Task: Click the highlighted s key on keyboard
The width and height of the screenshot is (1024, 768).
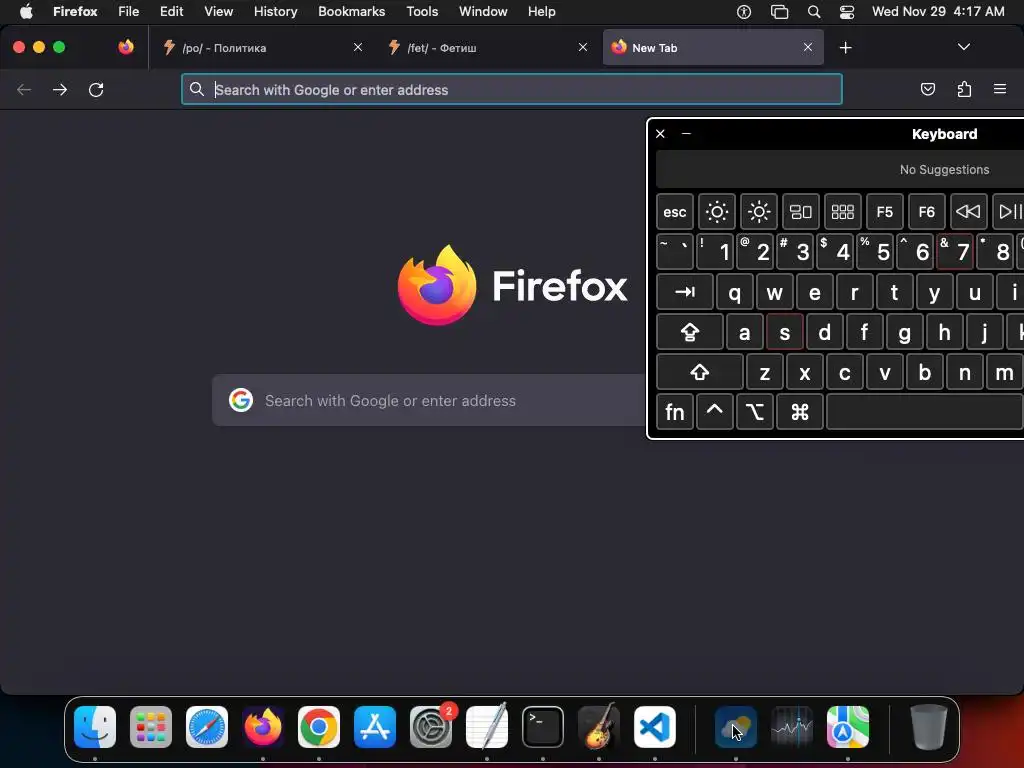Action: click(784, 332)
